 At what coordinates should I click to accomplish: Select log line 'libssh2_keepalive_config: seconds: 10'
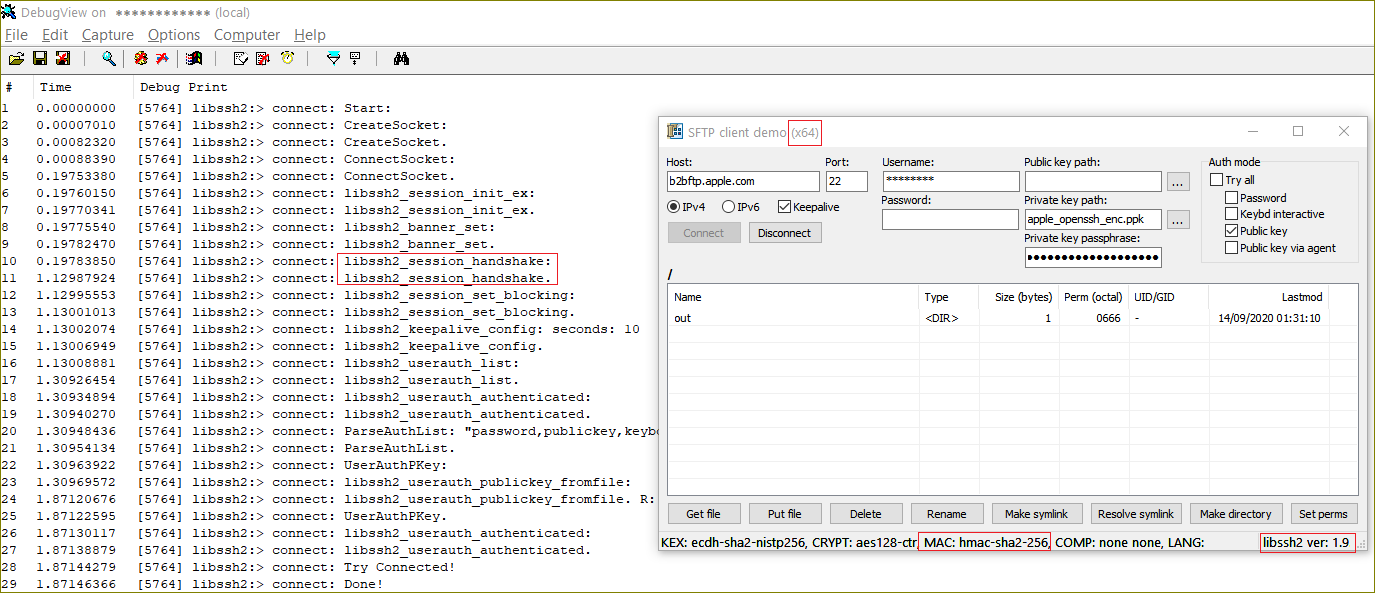492,329
